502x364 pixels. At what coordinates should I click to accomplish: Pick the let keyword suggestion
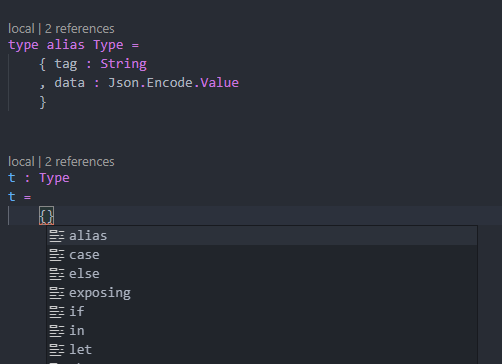coord(262,350)
